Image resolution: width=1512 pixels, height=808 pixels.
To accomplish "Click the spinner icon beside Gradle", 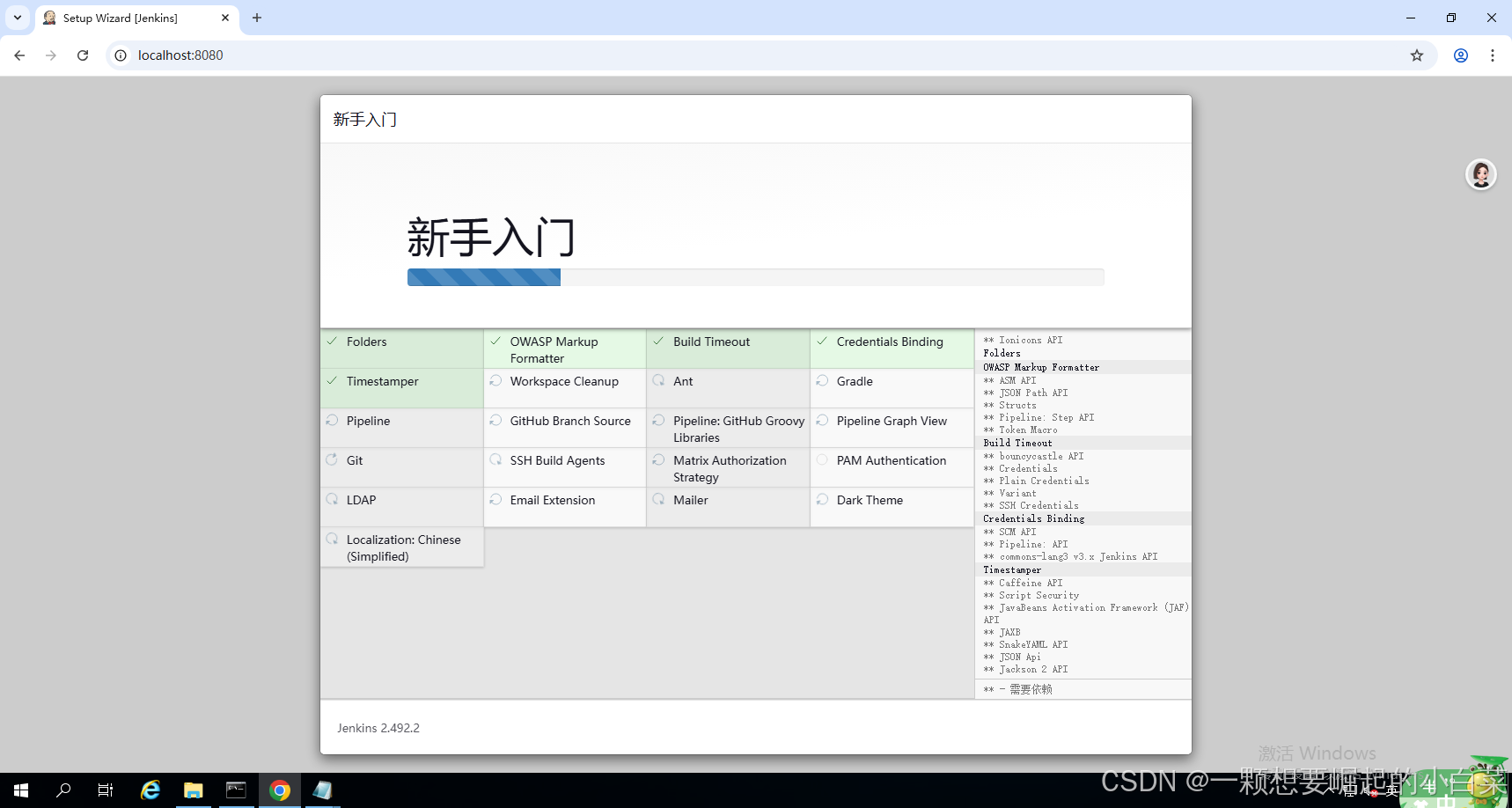I will 822,381.
